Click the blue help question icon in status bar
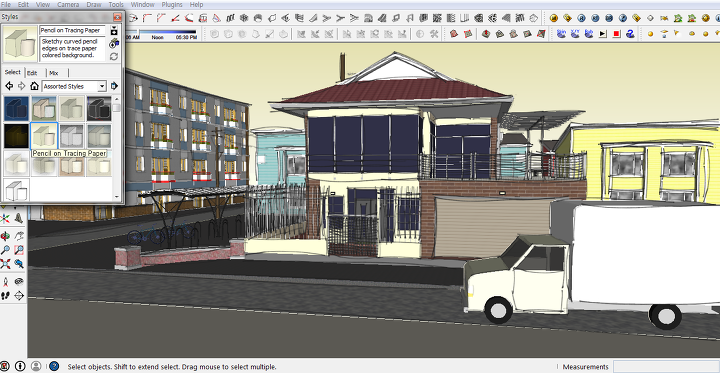 pos(54,366)
